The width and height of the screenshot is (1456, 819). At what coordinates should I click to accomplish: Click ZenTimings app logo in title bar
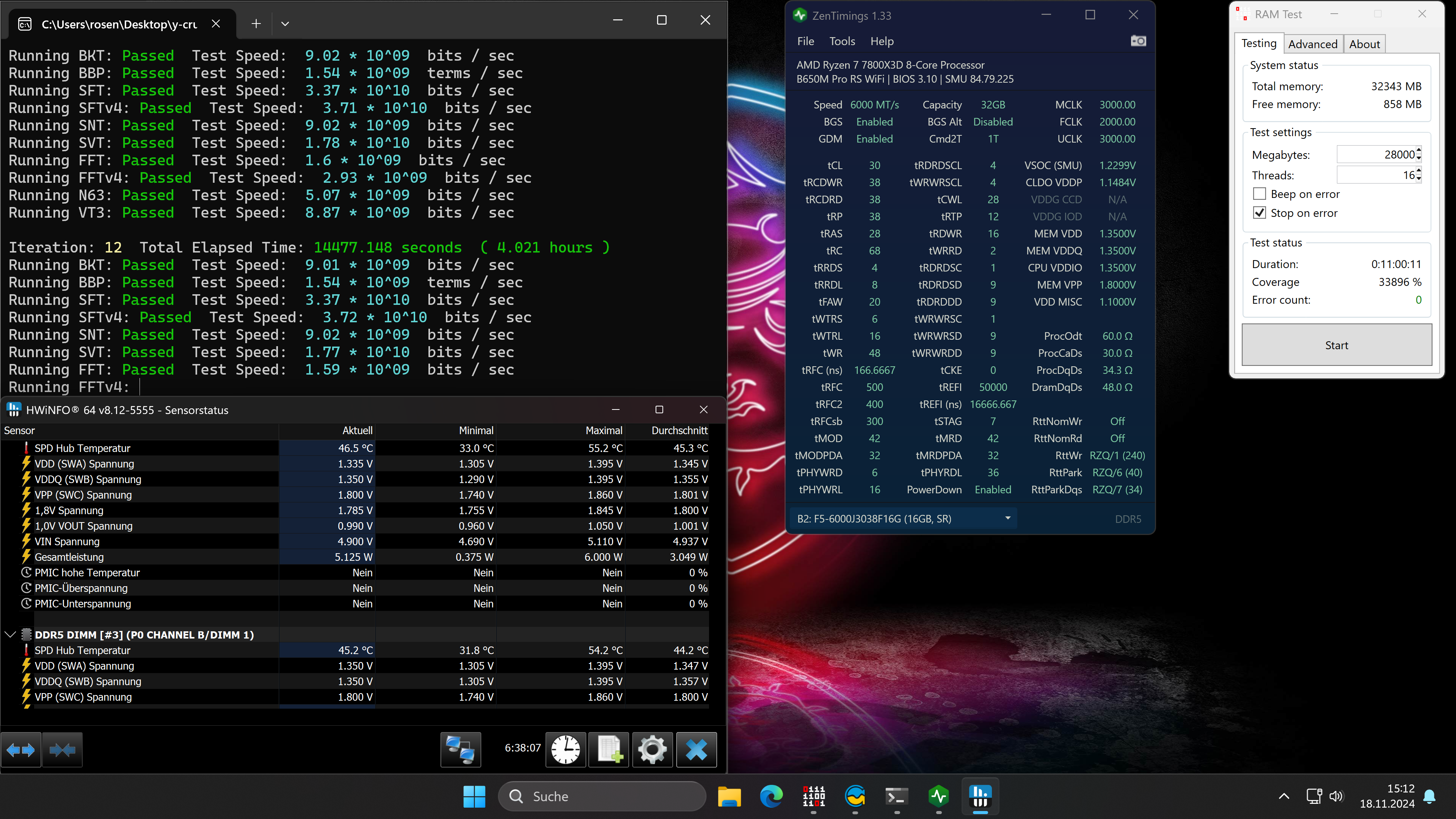coord(800,15)
